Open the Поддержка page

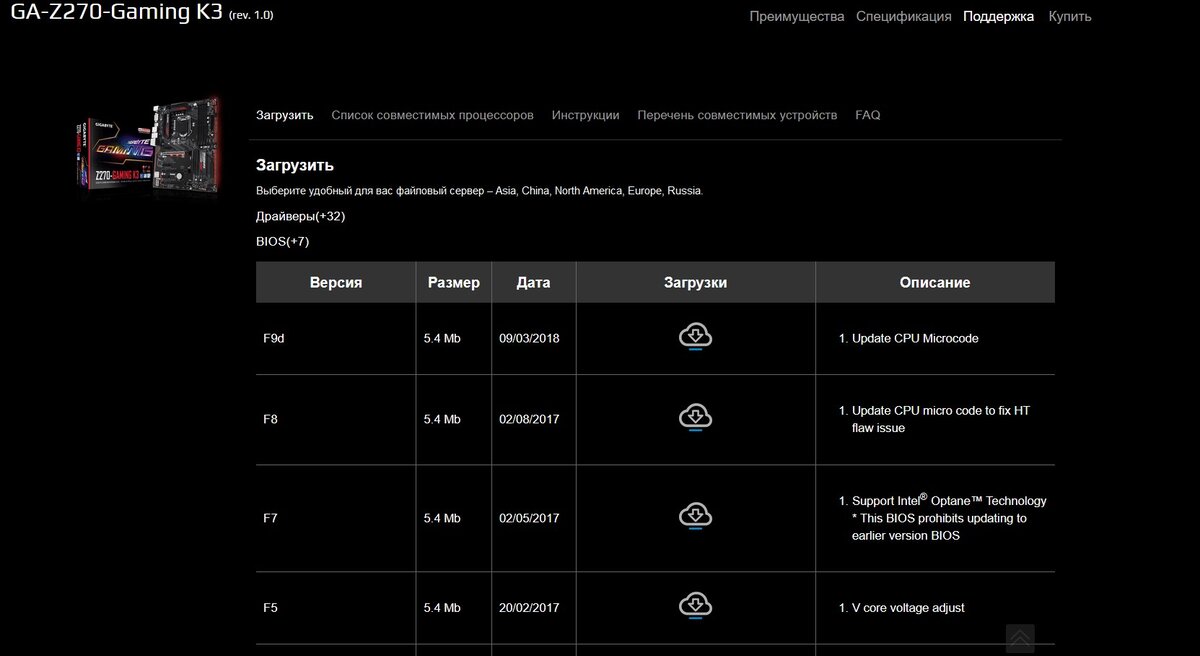[999, 16]
